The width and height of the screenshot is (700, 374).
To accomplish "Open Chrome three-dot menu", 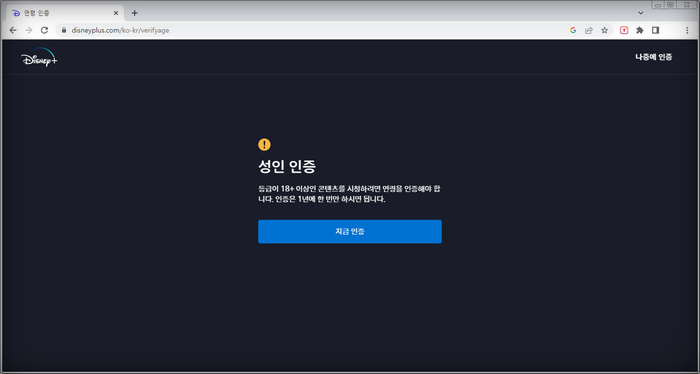I will coord(687,30).
